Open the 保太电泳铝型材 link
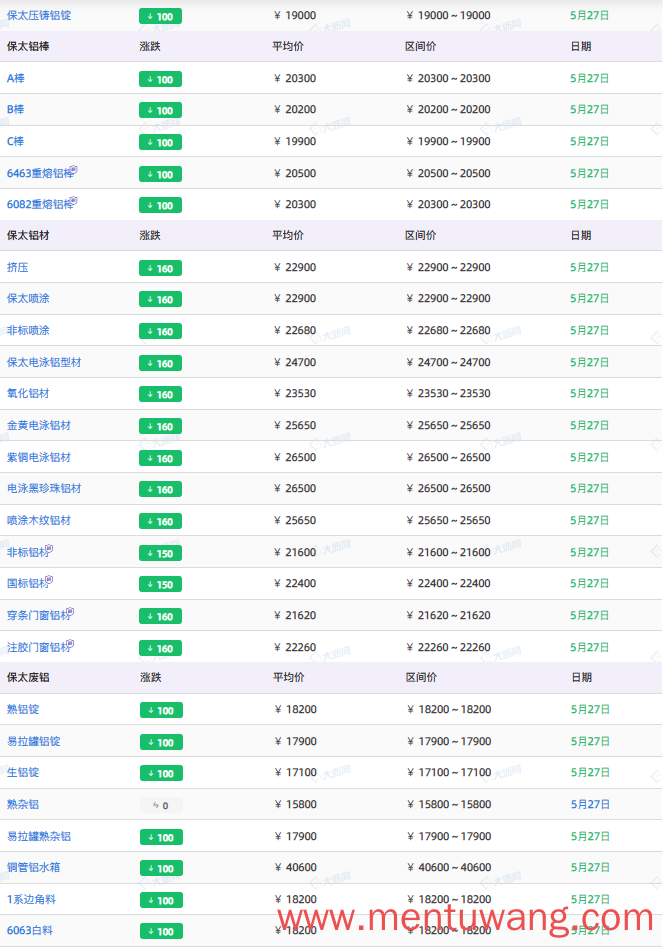Screen dimensions: 663x948 point(44,362)
